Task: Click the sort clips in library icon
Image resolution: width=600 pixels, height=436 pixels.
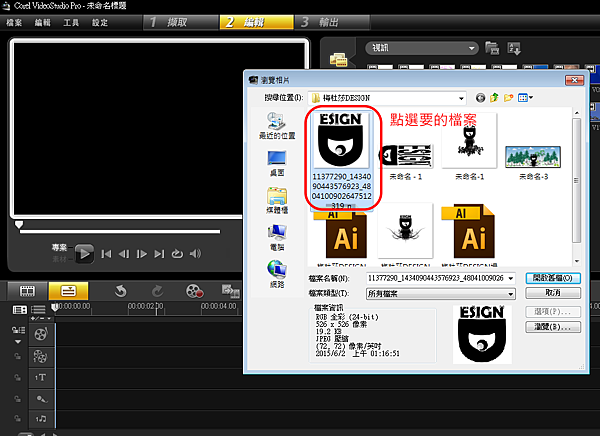Action: [514, 48]
